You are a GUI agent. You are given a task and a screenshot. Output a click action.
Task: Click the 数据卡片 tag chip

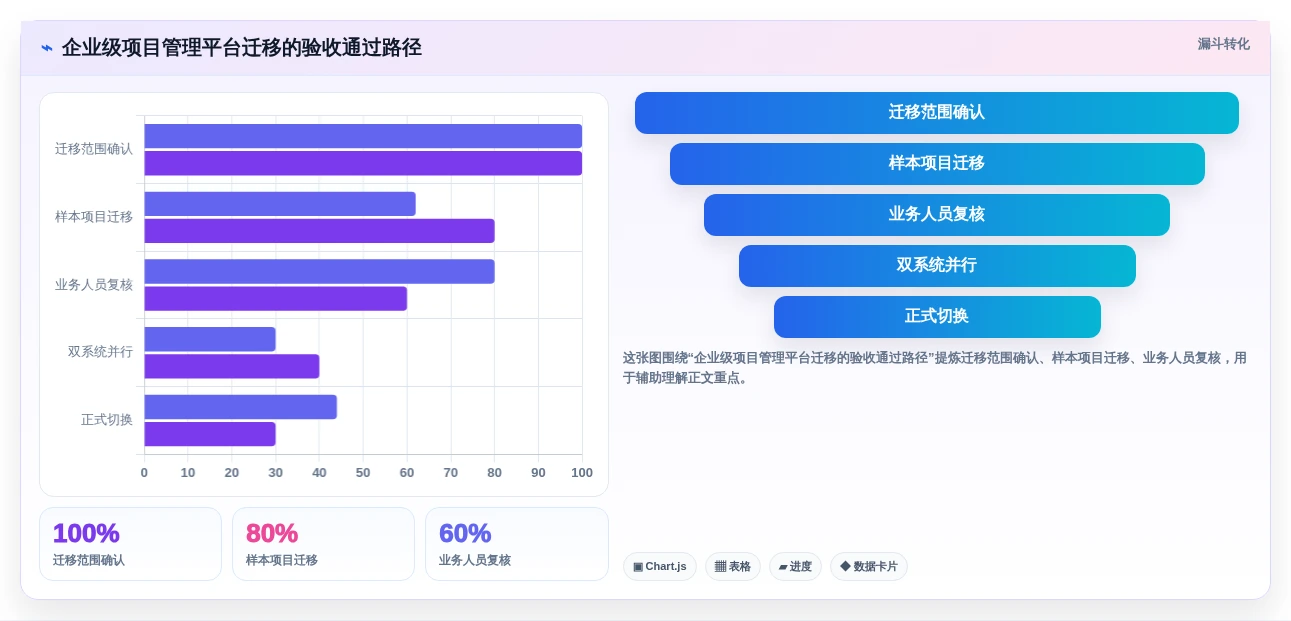[869, 567]
